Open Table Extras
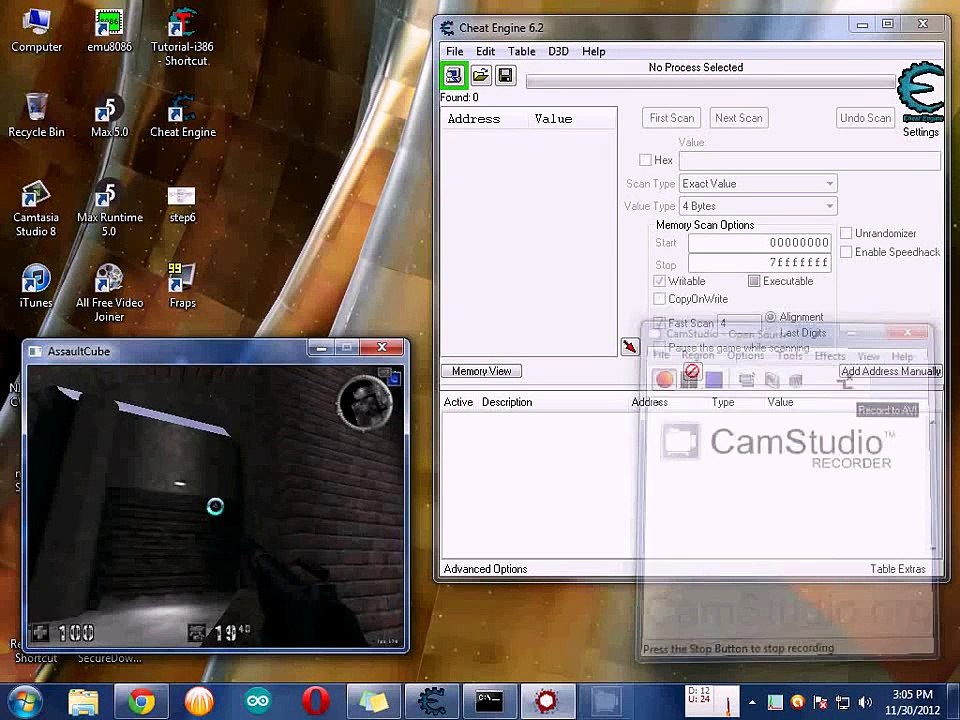The width and height of the screenshot is (960, 720). coord(898,569)
